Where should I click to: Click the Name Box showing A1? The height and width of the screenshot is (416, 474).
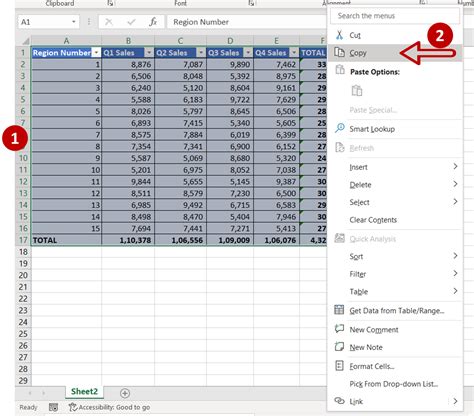(x=48, y=22)
